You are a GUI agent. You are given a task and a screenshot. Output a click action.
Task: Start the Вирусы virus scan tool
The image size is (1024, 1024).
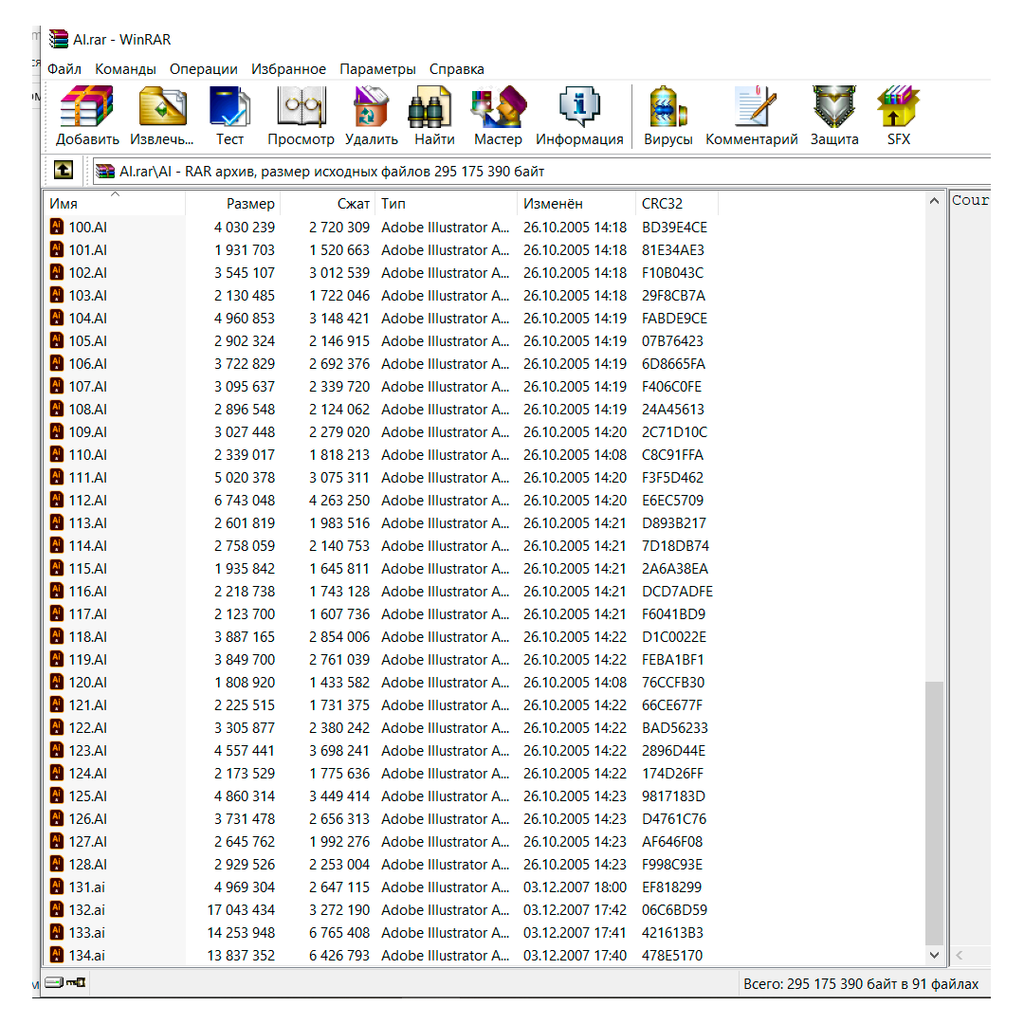[667, 106]
